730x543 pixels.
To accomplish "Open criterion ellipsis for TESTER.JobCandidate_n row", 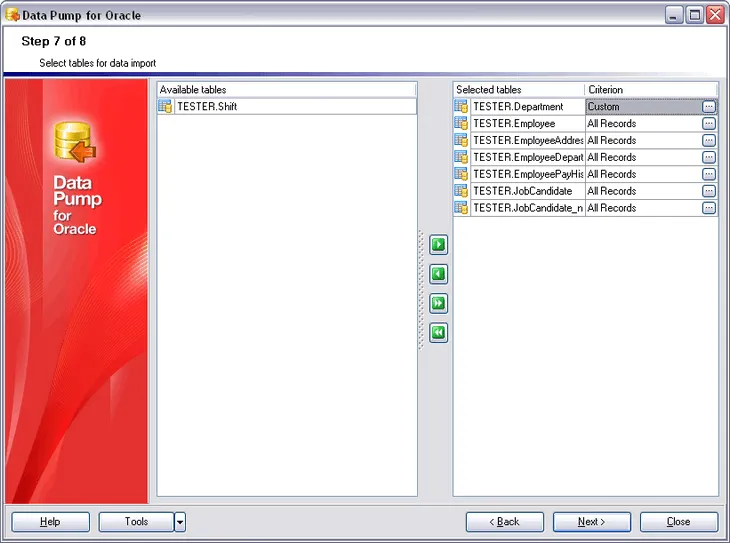I will tap(709, 208).
